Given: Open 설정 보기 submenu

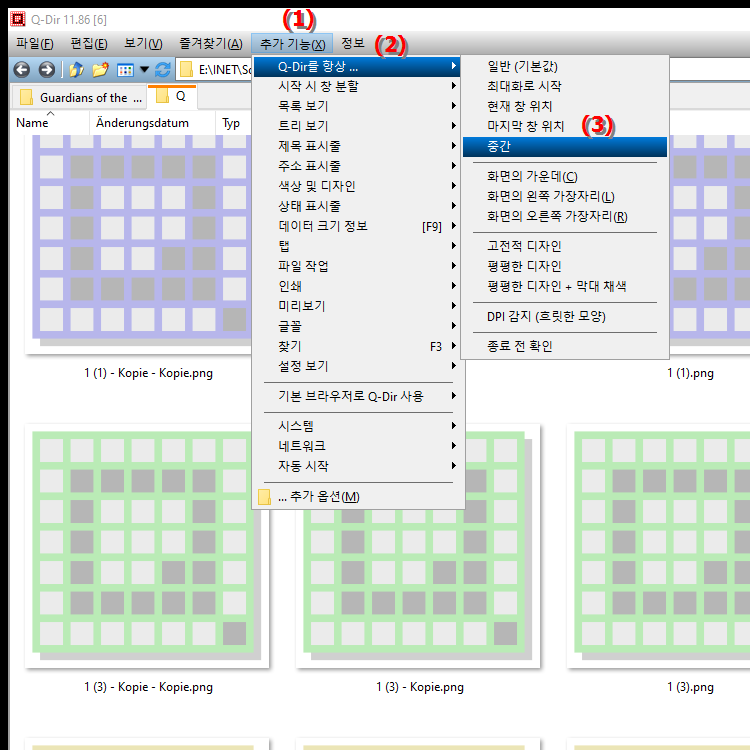Looking at the screenshot, I should pos(357,366).
